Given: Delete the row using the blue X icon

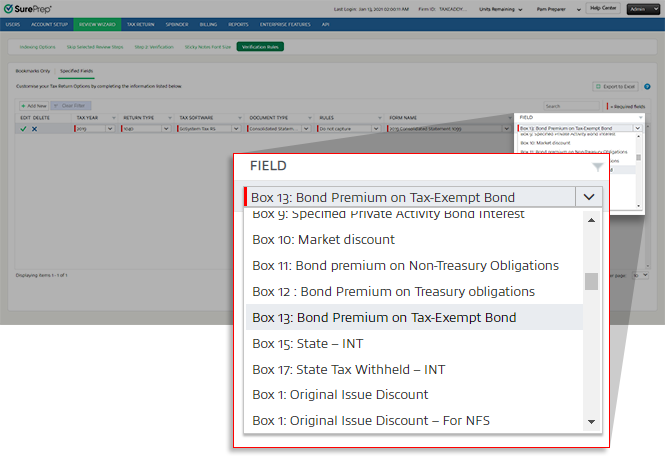Looking at the screenshot, I should 34,129.
